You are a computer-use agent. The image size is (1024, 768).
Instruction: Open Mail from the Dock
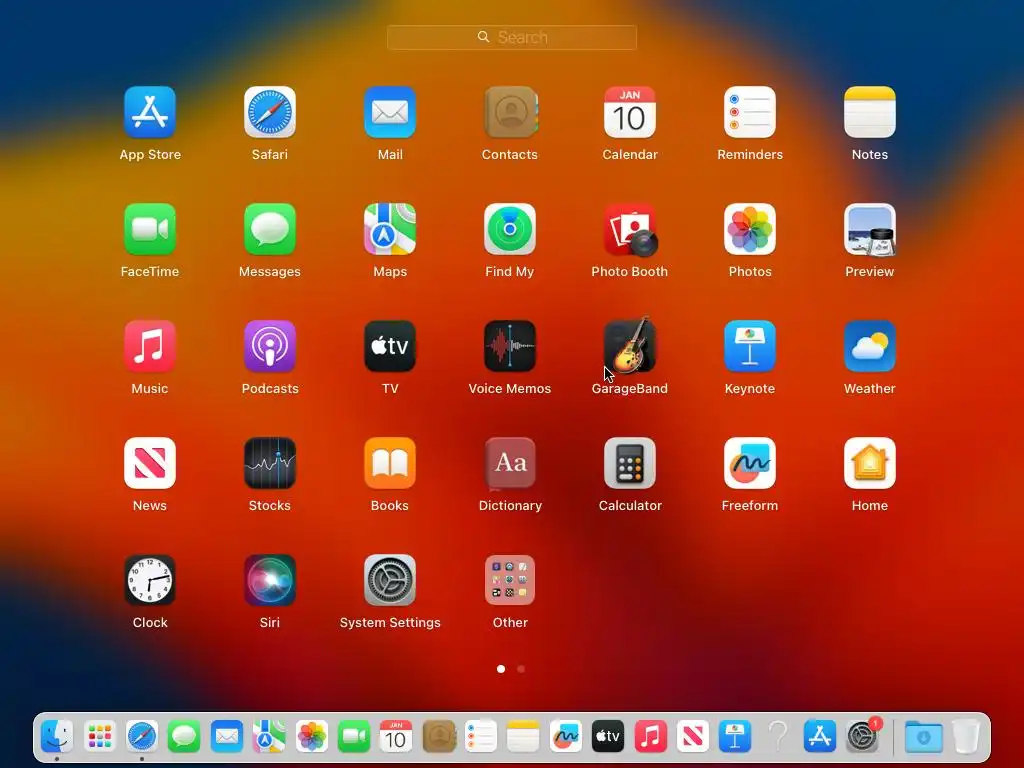click(227, 737)
